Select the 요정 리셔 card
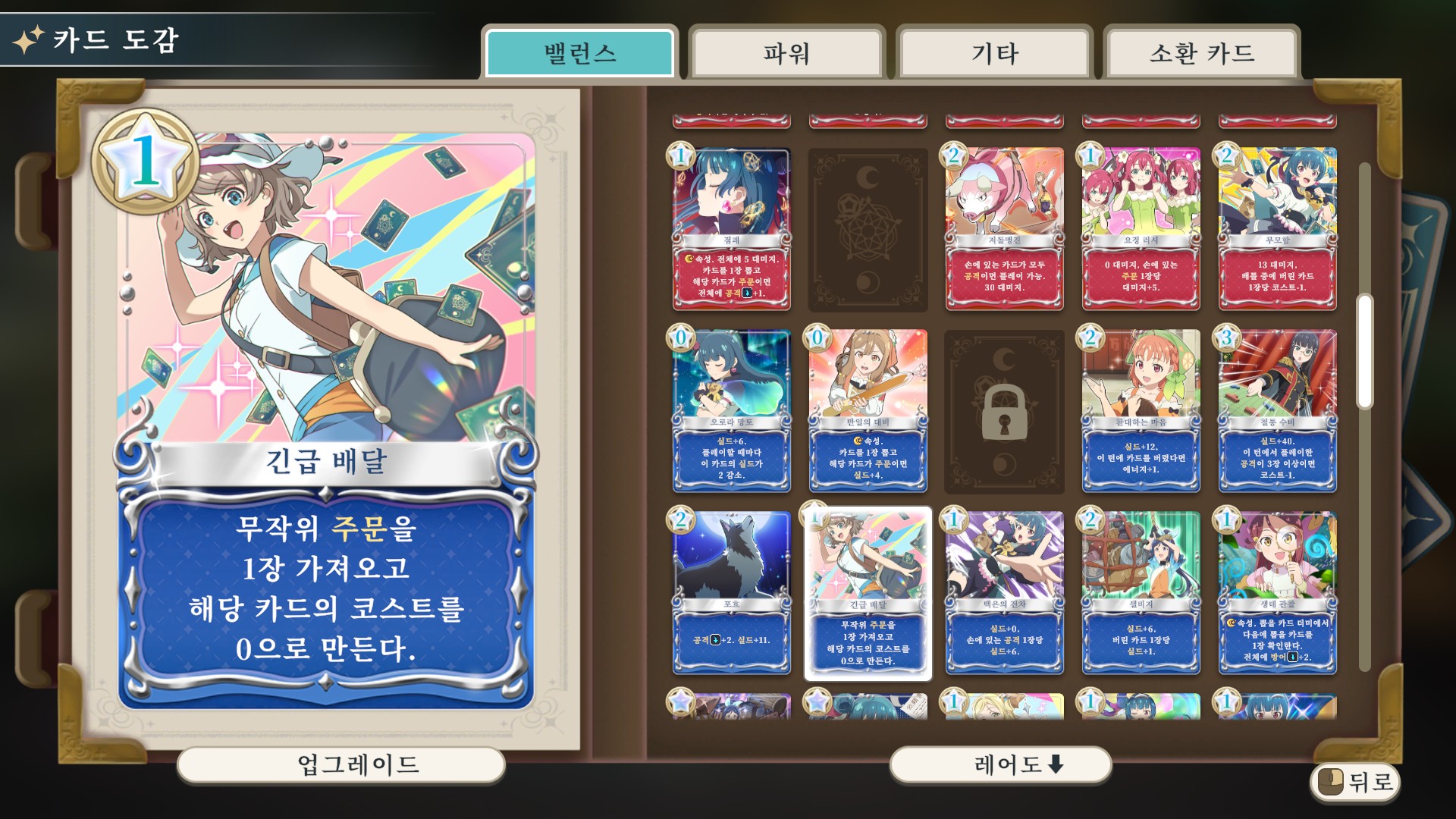The height and width of the screenshot is (819, 1456). (x=1141, y=229)
